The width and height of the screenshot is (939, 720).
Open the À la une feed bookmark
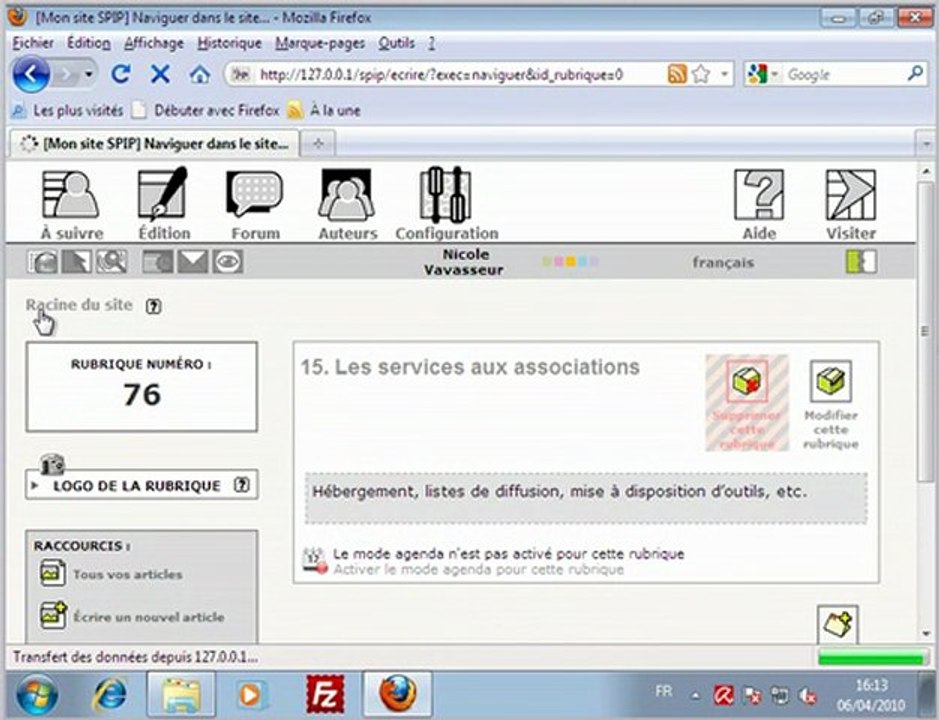(x=325, y=110)
